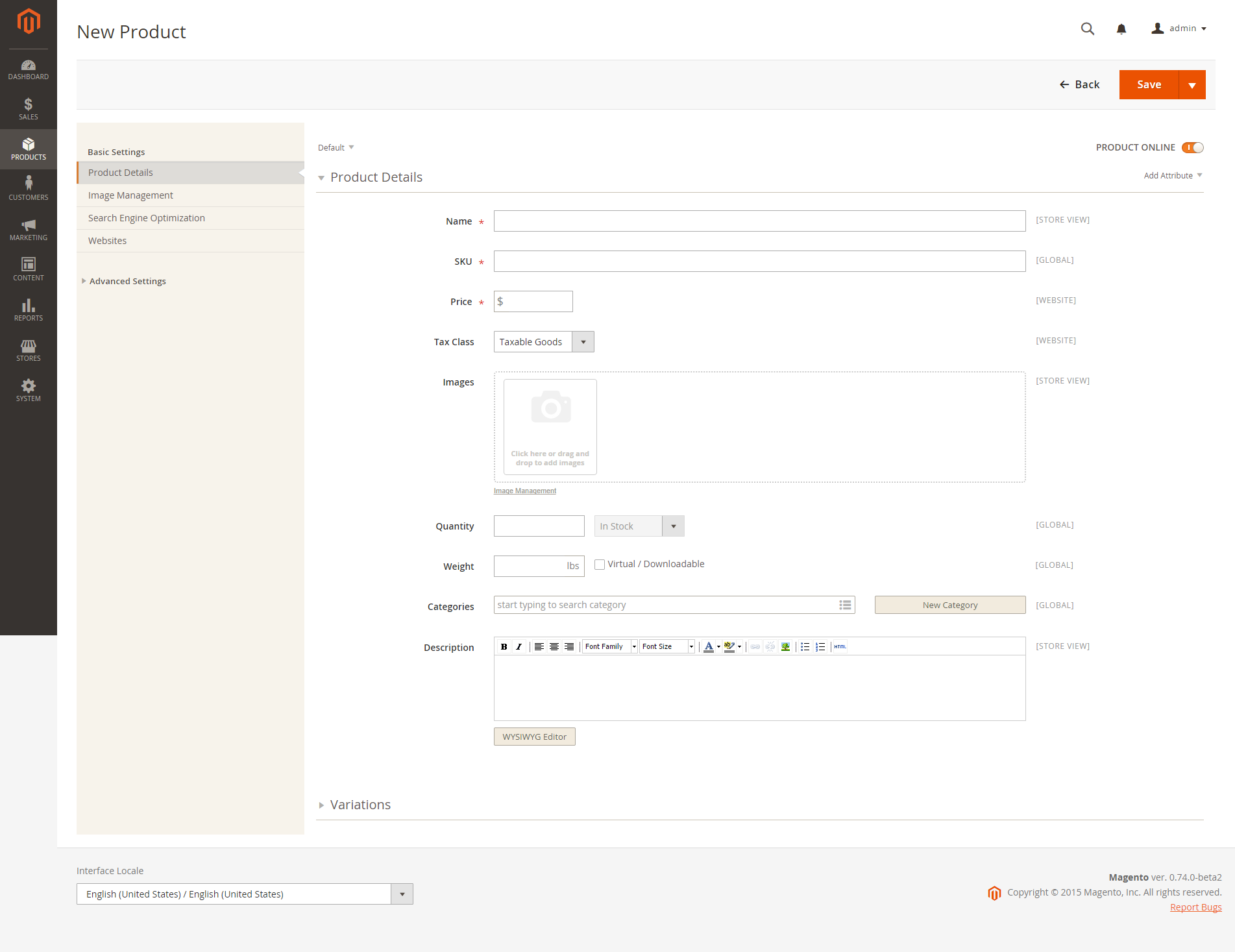Screen dimensions: 1235x952
Task: Toggle Product Online switch
Action: 1193,147
